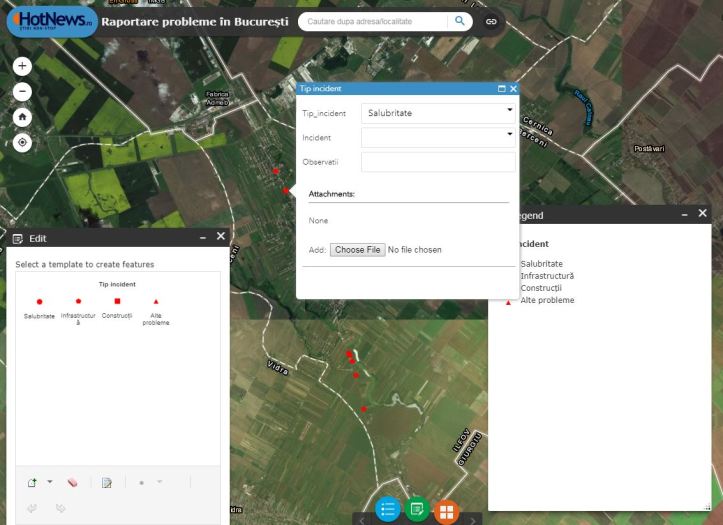Open the orange basemap gallery widget

(x=446, y=510)
